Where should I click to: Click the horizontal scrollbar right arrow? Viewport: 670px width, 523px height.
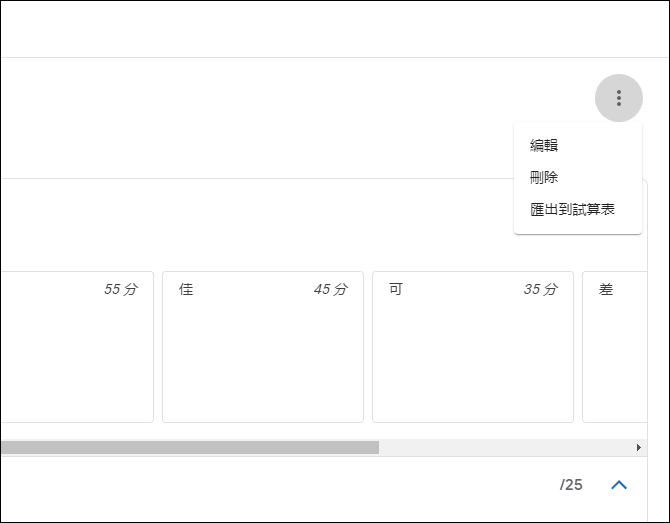(638, 447)
